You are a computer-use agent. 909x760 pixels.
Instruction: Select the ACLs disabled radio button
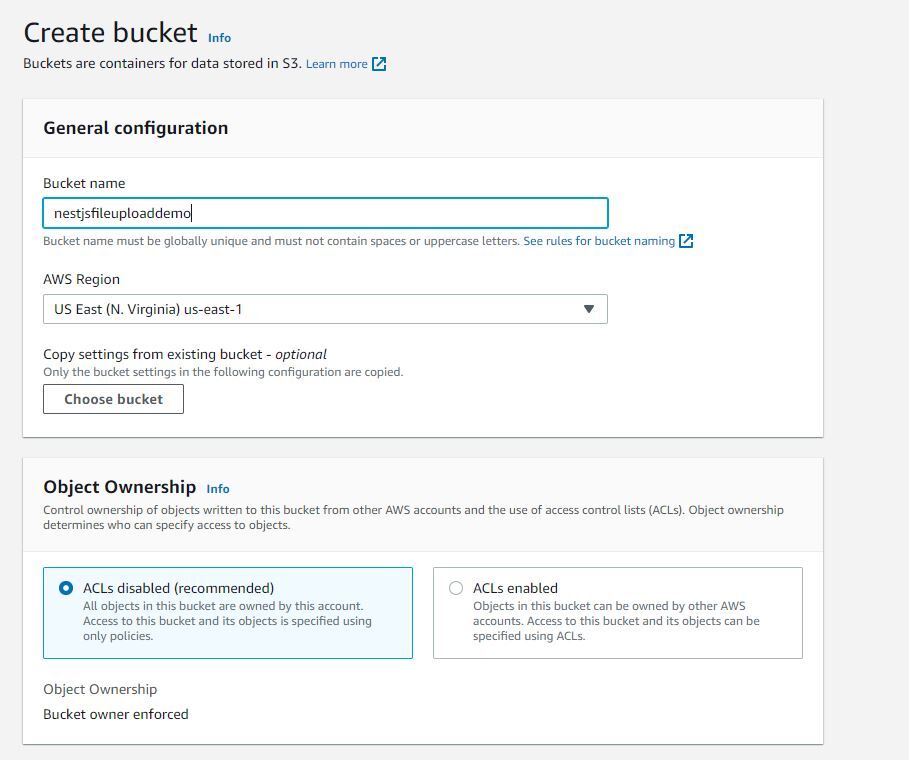[x=66, y=588]
